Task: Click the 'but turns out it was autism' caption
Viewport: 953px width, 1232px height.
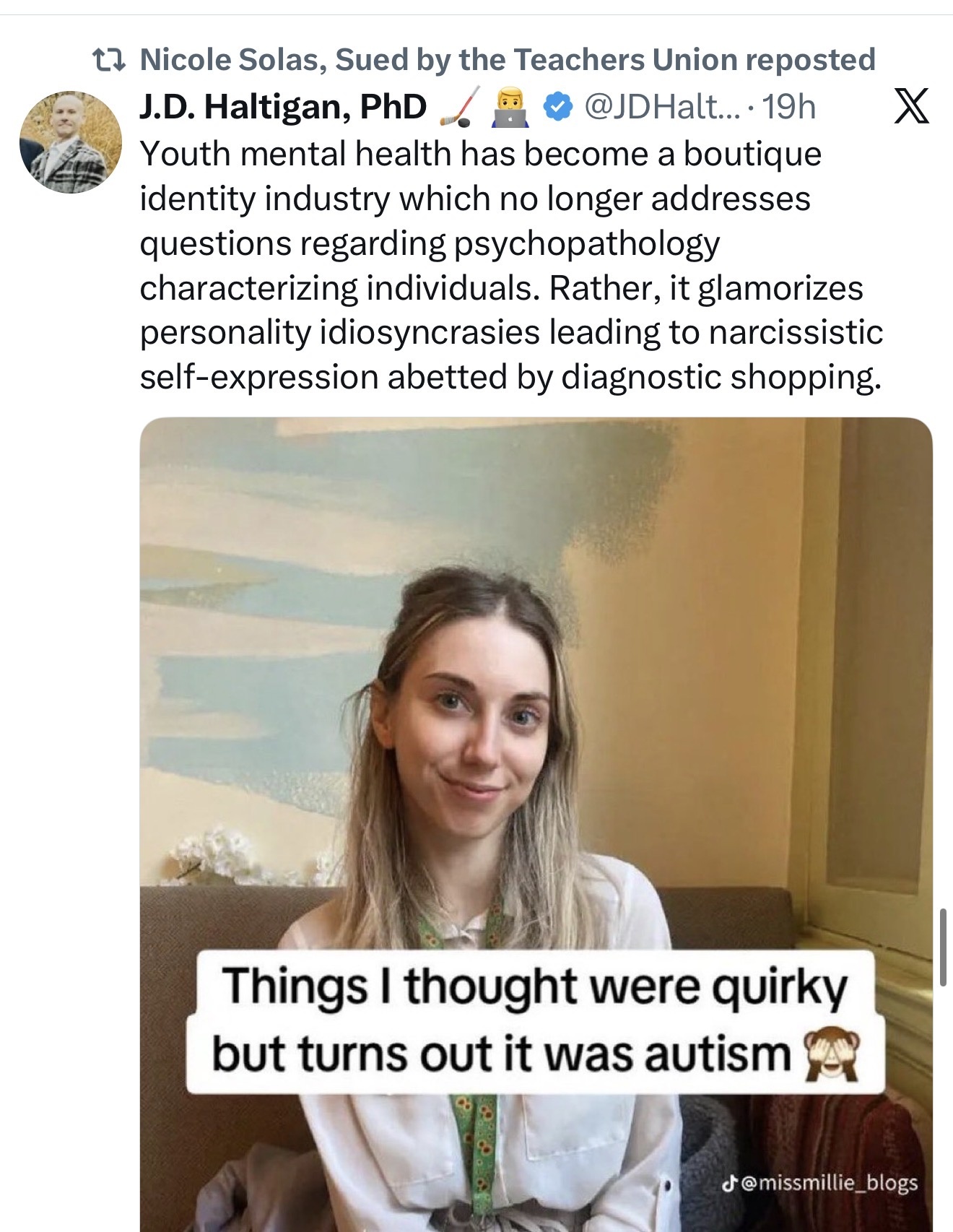Action: coord(502,1054)
